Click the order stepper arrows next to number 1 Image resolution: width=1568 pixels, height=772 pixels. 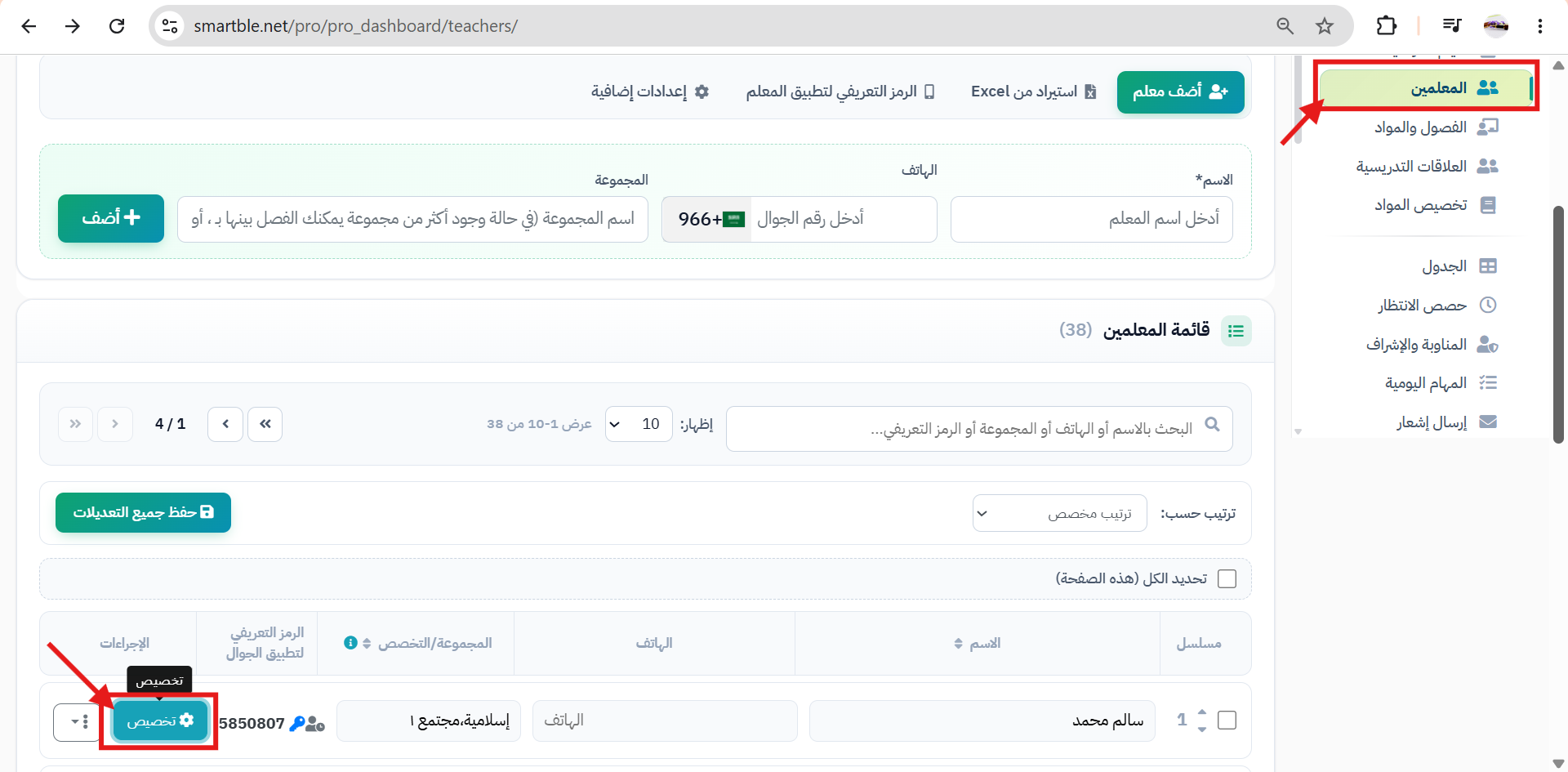pos(1202,720)
